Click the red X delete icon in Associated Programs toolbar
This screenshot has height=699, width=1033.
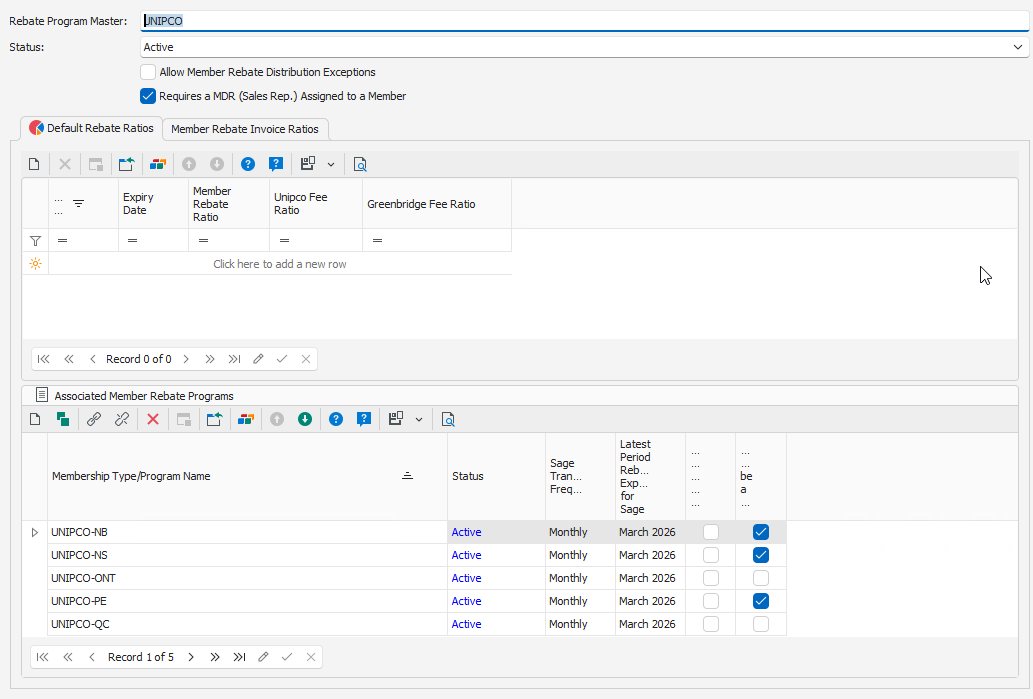[153, 419]
